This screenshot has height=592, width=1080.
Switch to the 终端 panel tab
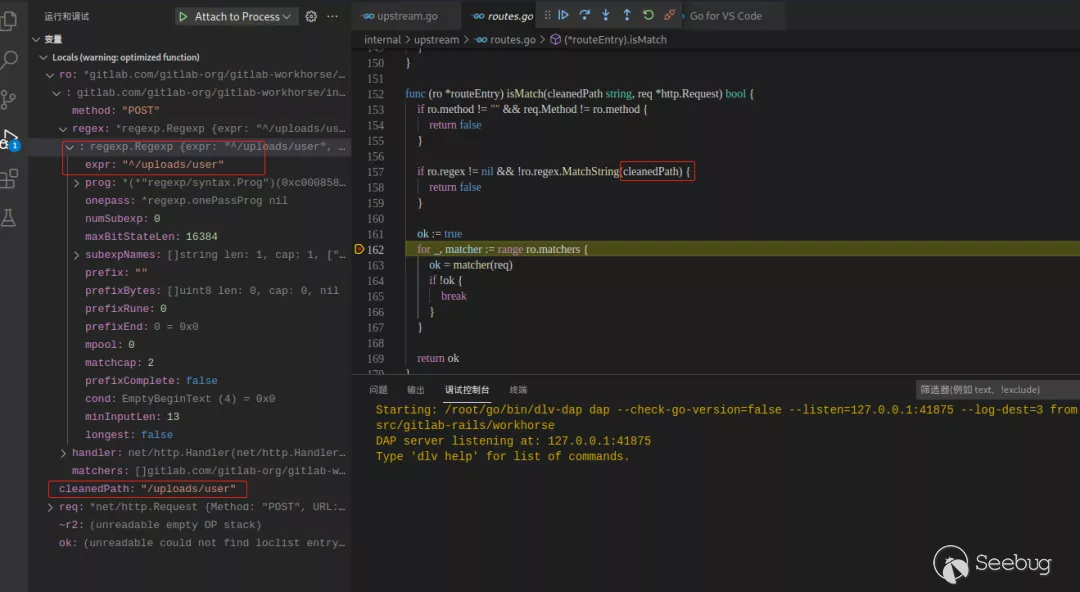(x=518, y=390)
